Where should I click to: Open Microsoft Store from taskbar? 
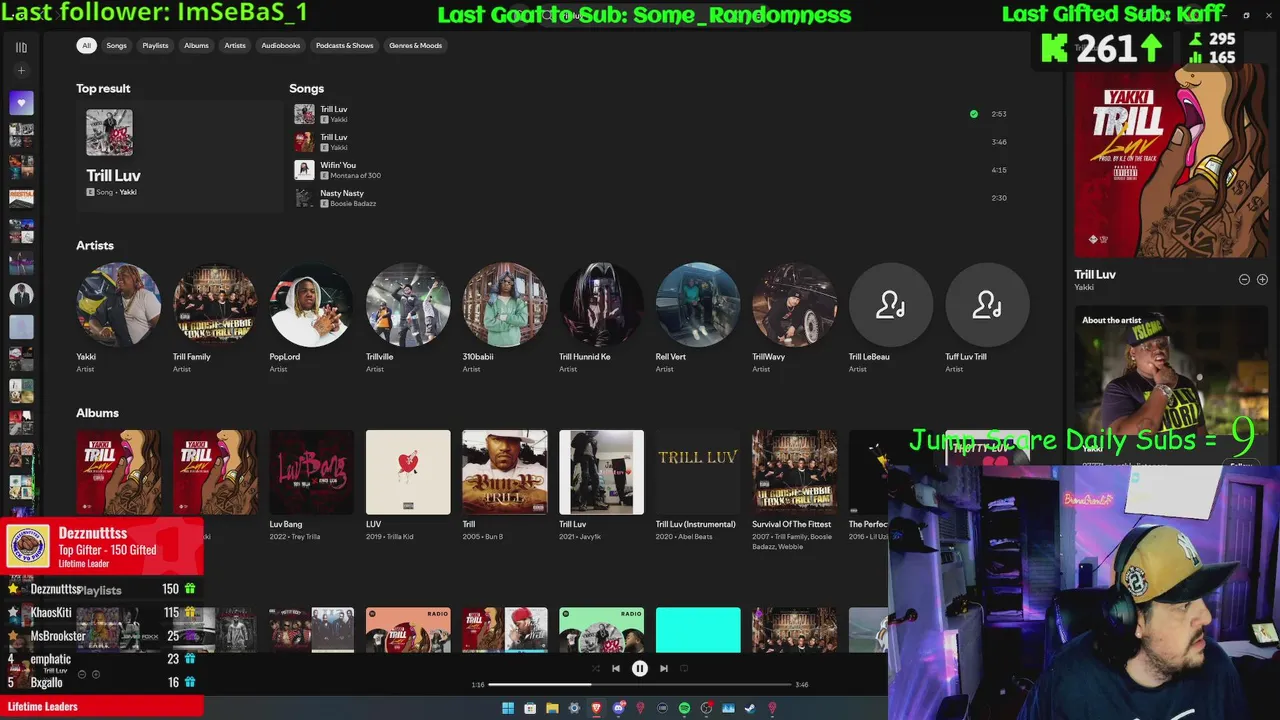(x=530, y=708)
